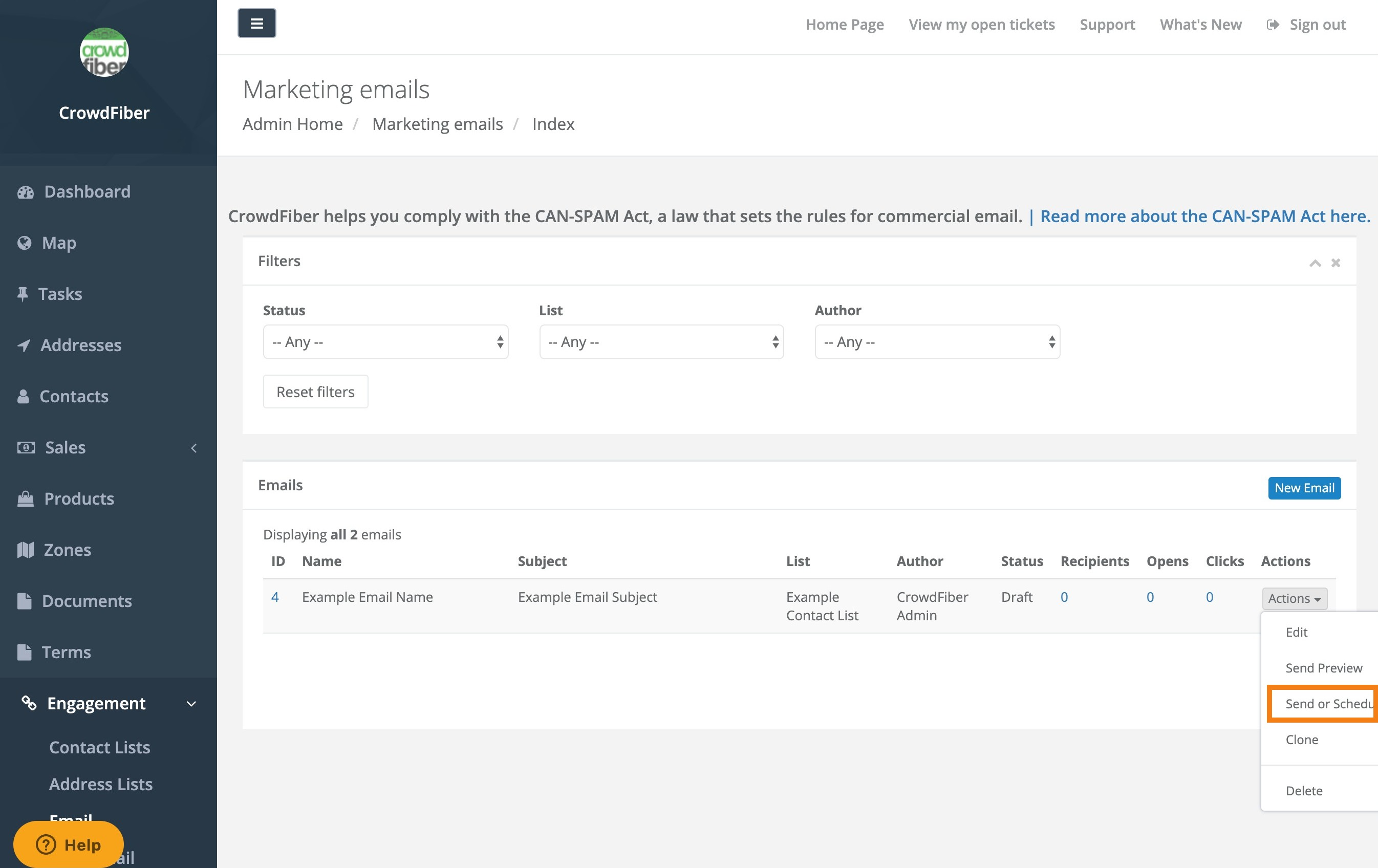Collapse the Filters panel
The image size is (1378, 868).
[x=1316, y=262]
